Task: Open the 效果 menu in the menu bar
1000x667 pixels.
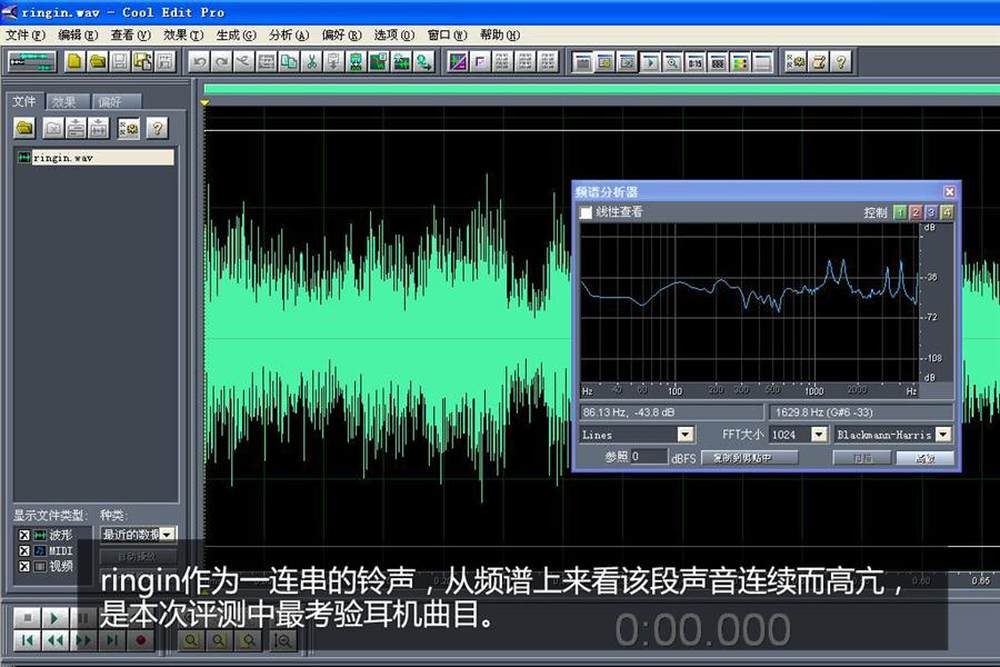Action: click(184, 35)
